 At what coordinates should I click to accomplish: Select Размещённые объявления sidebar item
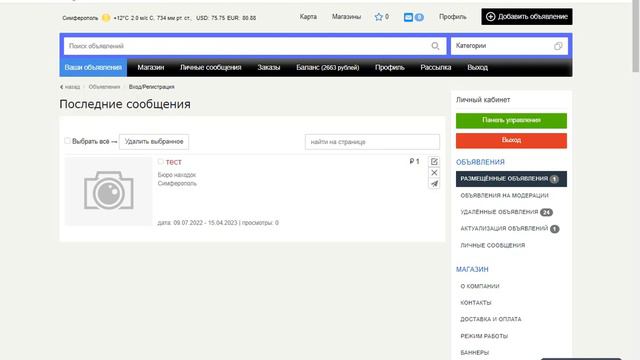click(511, 179)
